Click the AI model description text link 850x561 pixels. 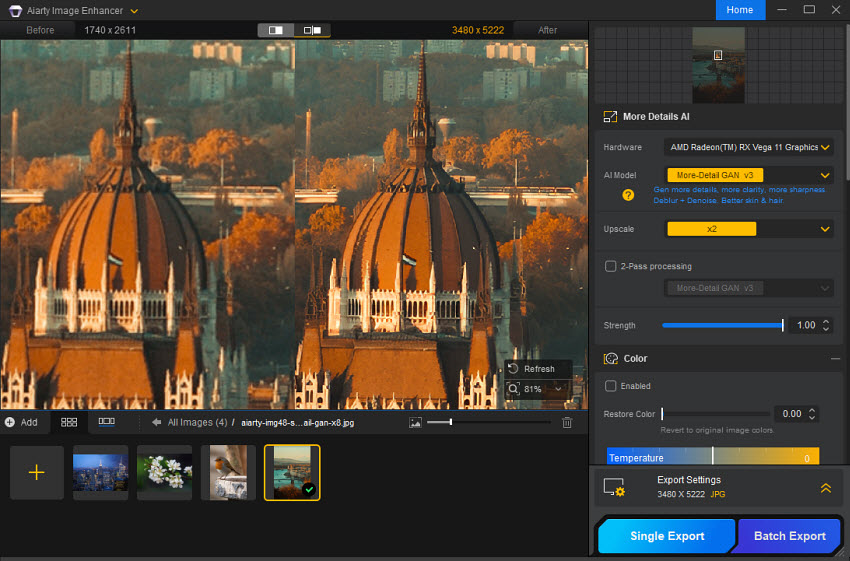click(739, 195)
